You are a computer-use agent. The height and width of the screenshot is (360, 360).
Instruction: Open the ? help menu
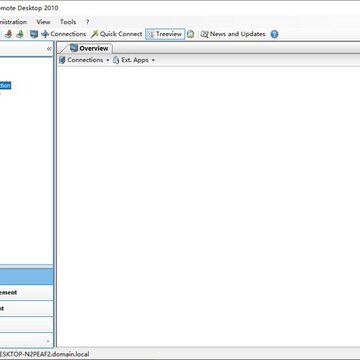[x=87, y=22]
